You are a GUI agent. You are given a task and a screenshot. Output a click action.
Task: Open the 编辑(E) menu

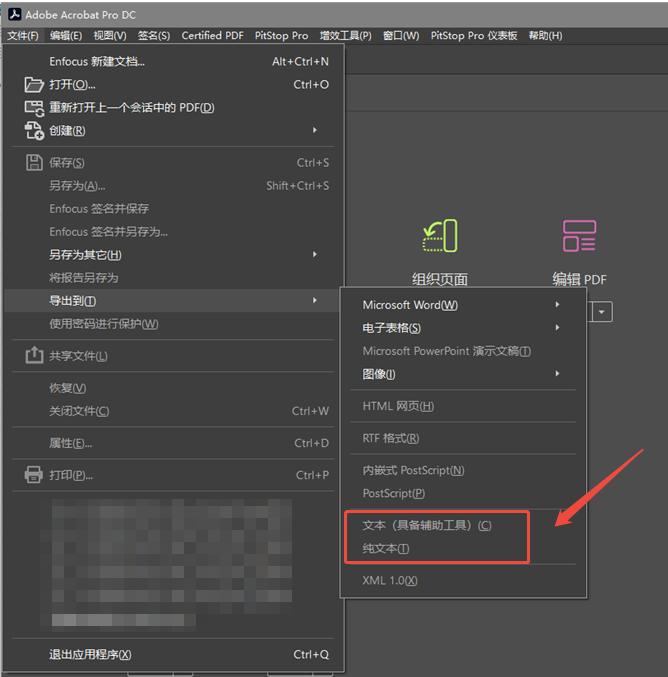66,36
